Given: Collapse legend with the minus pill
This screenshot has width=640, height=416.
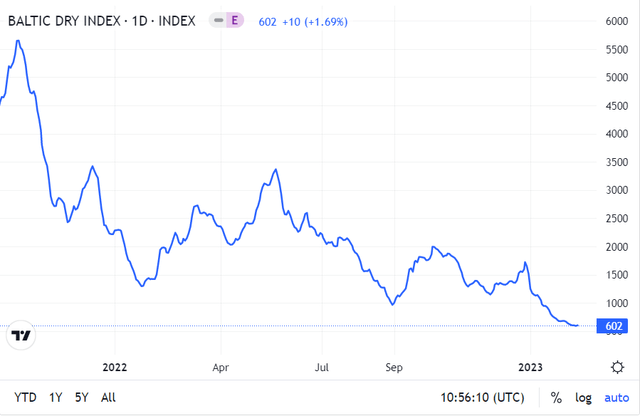Looking at the screenshot, I should tap(219, 20).
